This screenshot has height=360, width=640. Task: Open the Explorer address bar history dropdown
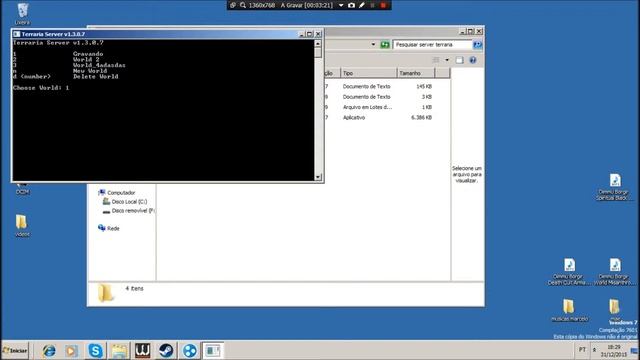tap(373, 44)
